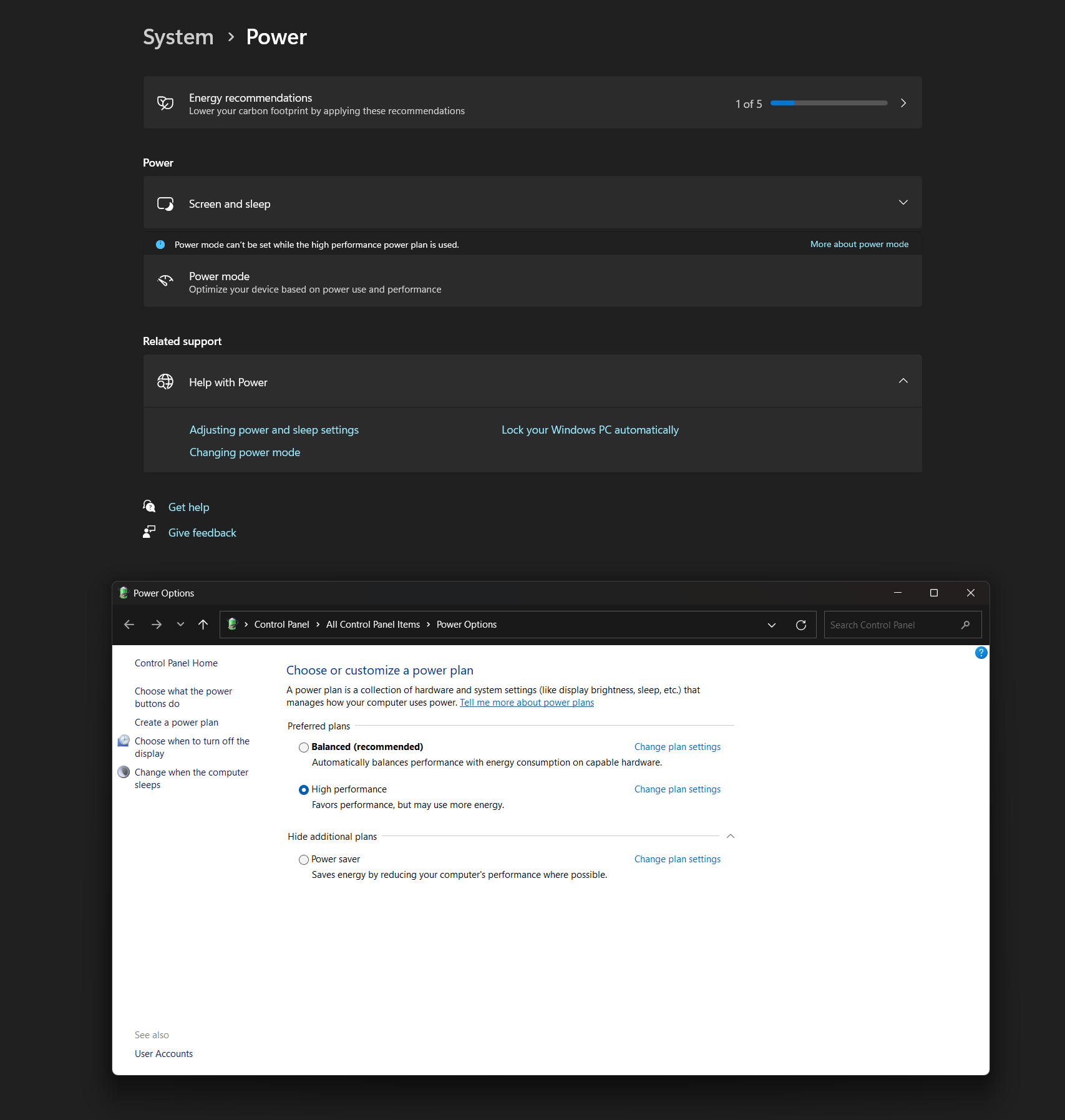Click Power Options breadcrumb item
Viewport: 1065px width, 1120px height.
pos(467,625)
